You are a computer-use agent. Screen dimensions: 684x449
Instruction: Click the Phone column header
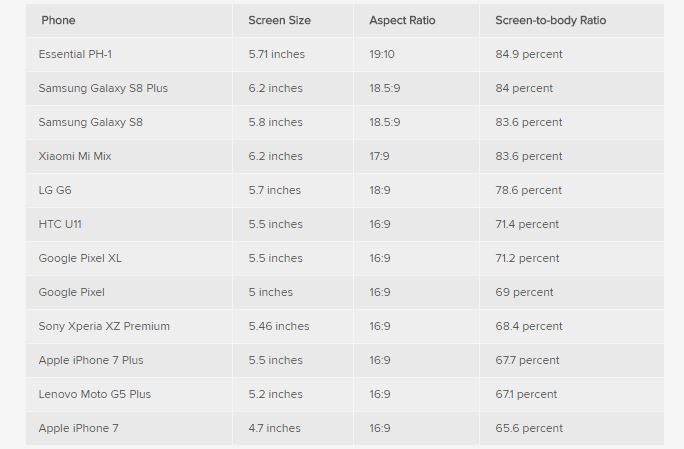58,20
